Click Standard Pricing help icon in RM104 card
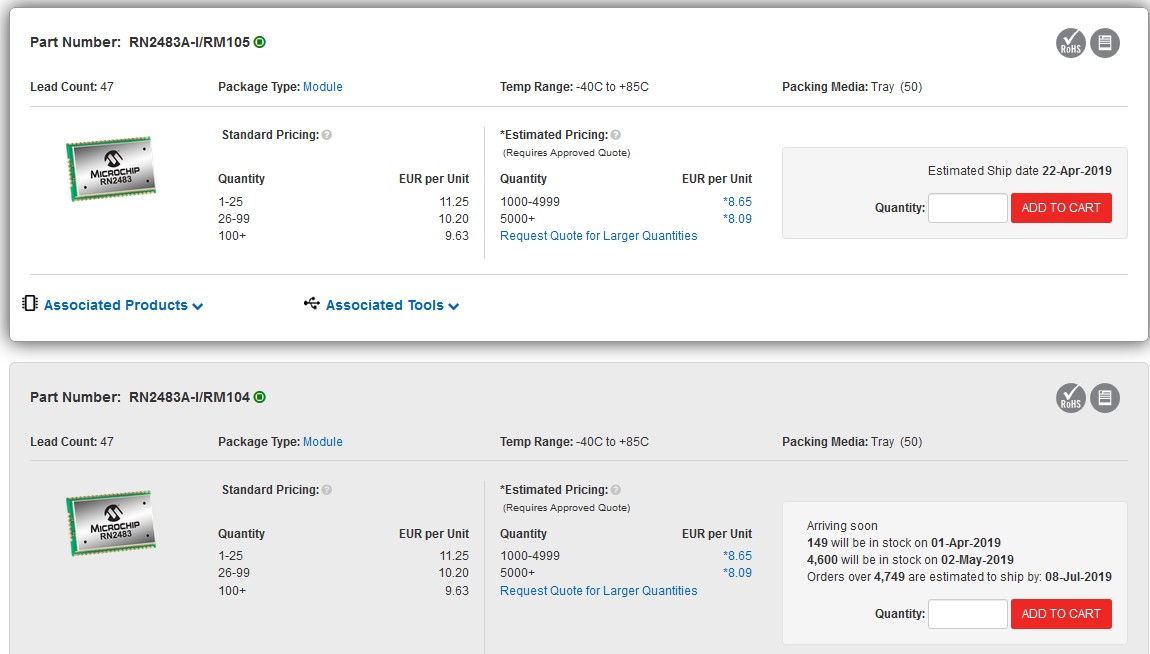 pos(327,490)
